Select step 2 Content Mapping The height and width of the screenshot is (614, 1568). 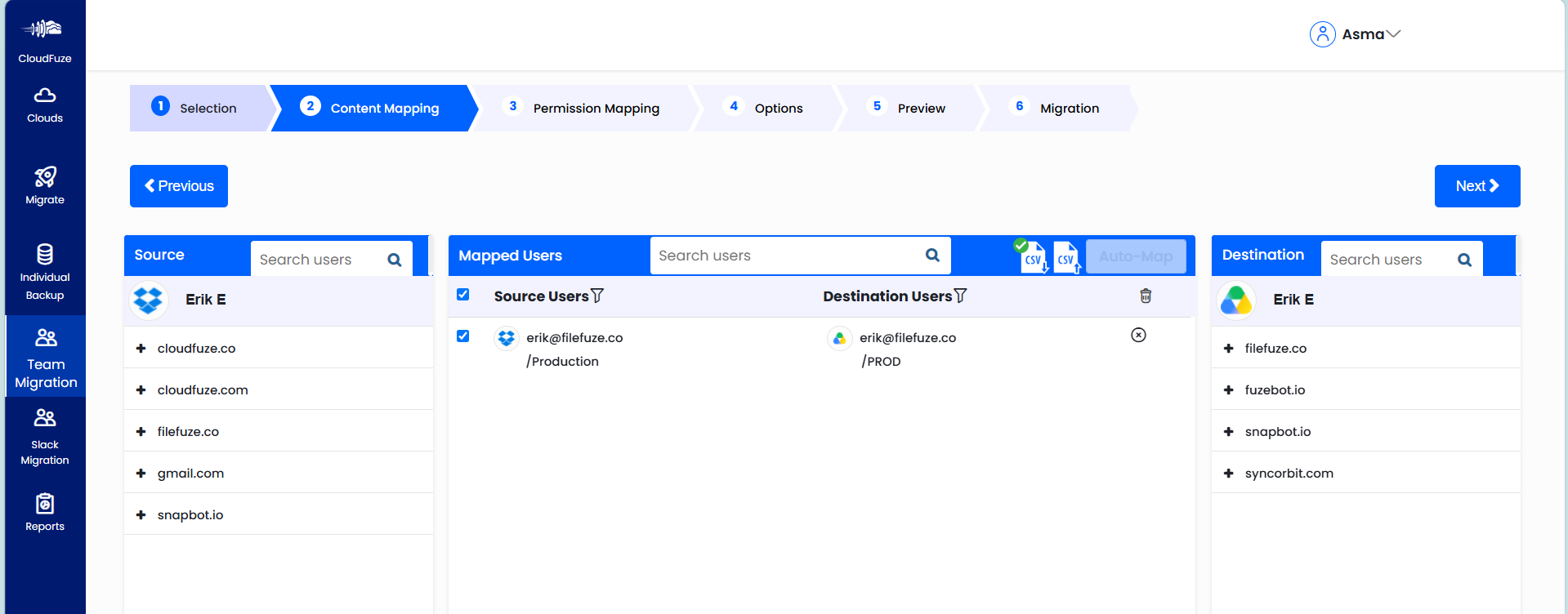click(373, 108)
